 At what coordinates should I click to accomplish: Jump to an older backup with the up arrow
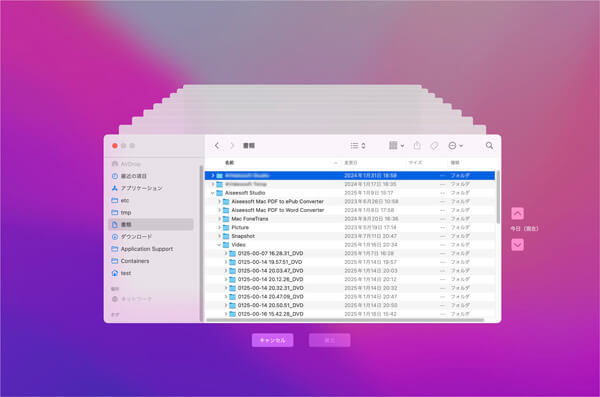point(517,213)
